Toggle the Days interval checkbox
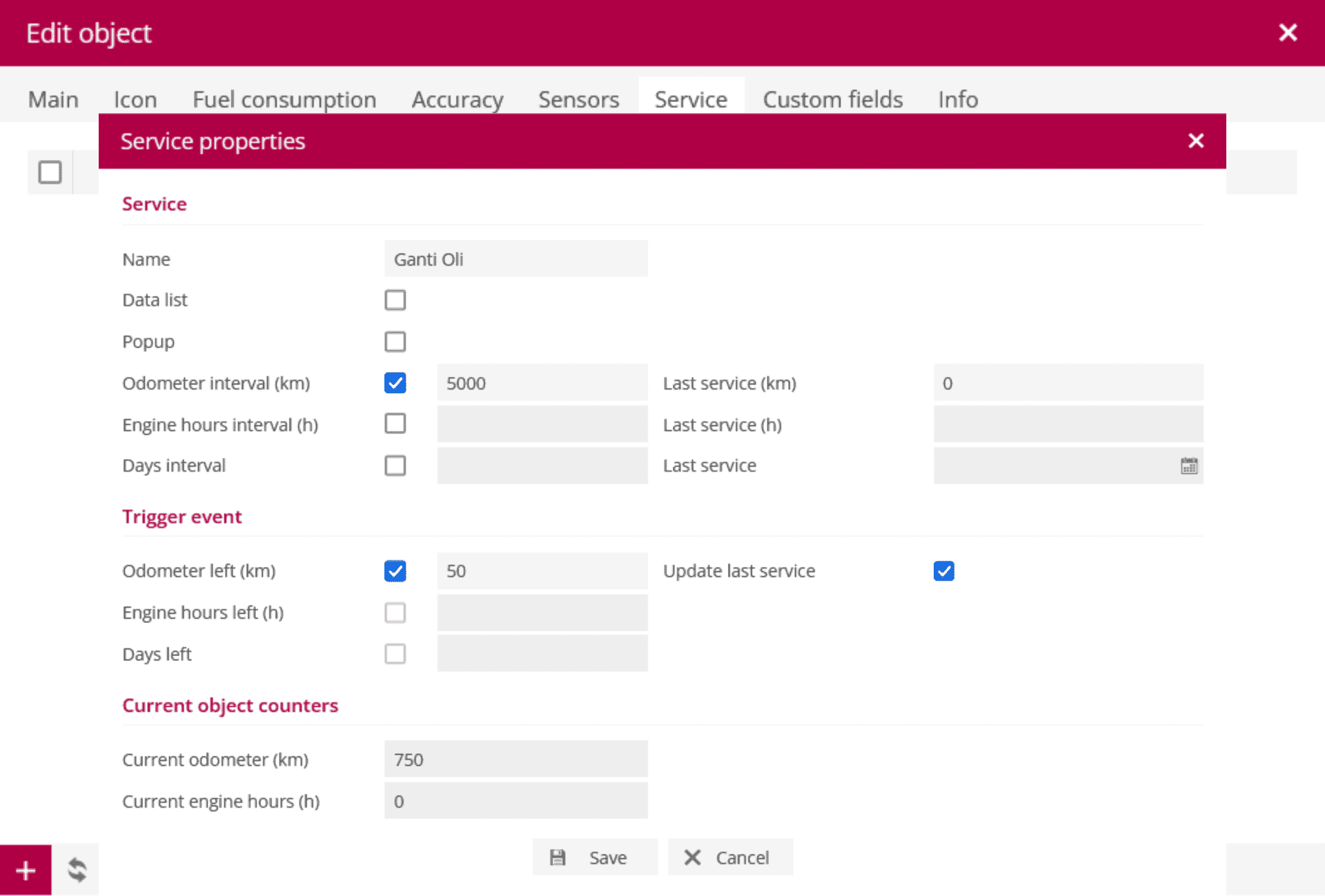This screenshot has height=896, width=1325. pos(395,466)
